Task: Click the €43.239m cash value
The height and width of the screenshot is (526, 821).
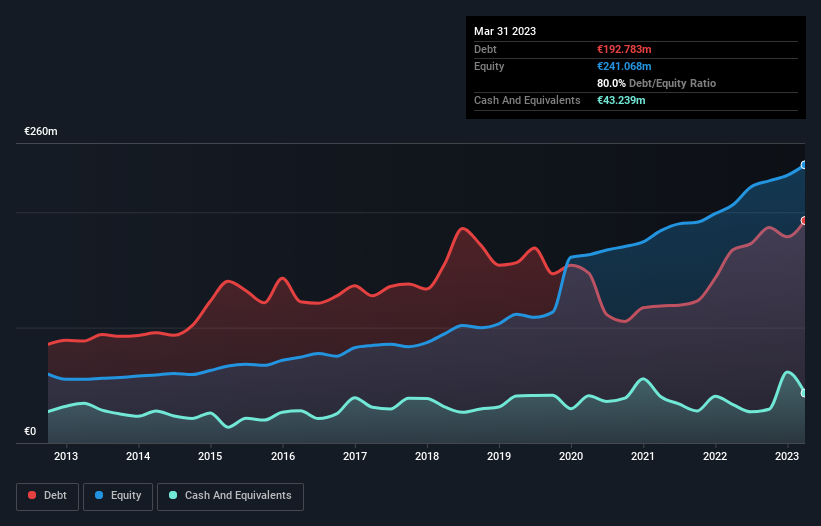Action: click(x=621, y=100)
